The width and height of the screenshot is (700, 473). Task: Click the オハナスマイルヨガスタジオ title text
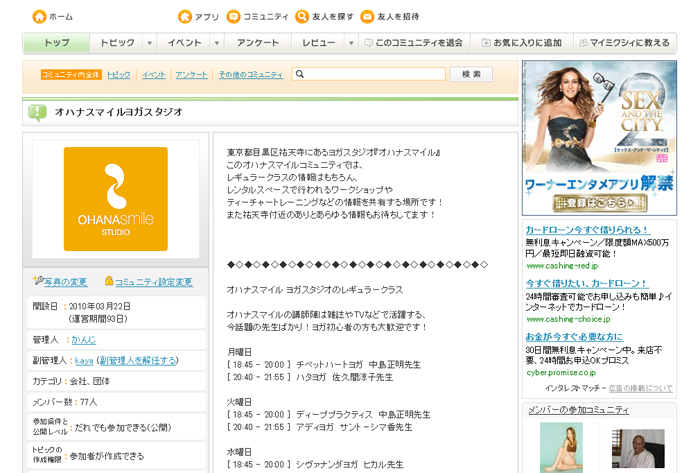[x=119, y=112]
